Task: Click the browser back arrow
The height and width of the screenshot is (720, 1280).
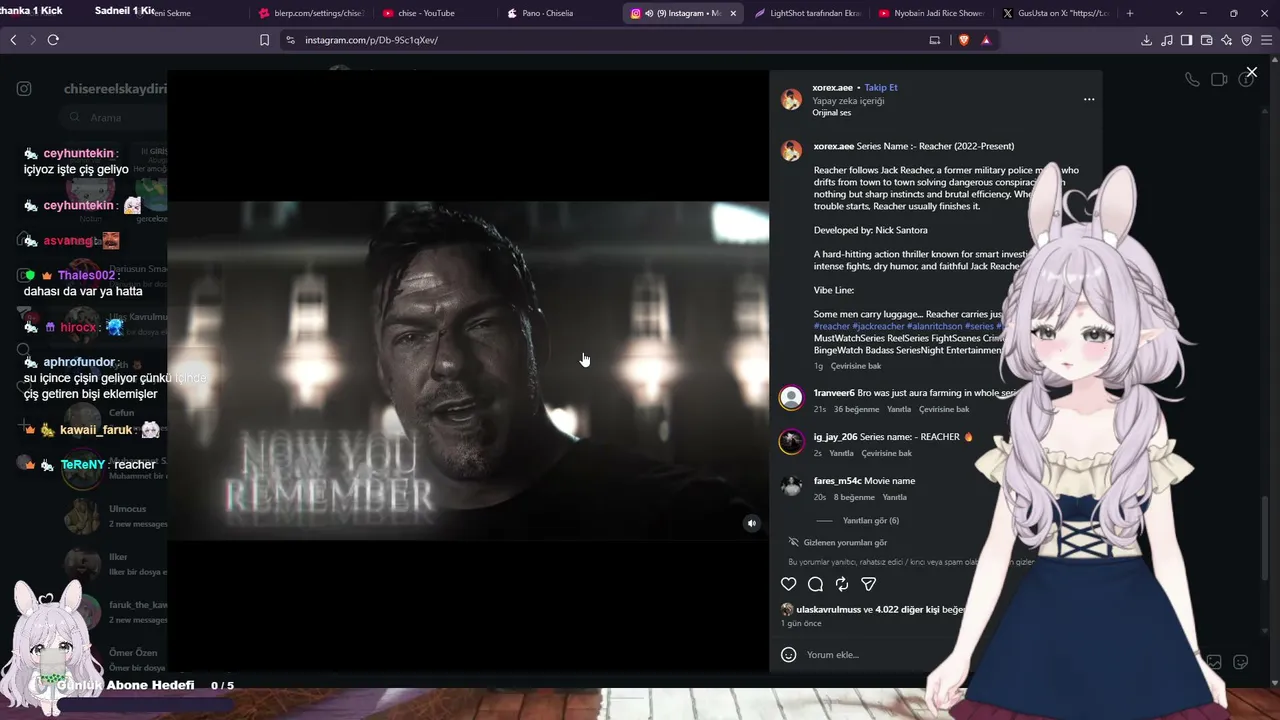Action: (x=13, y=40)
